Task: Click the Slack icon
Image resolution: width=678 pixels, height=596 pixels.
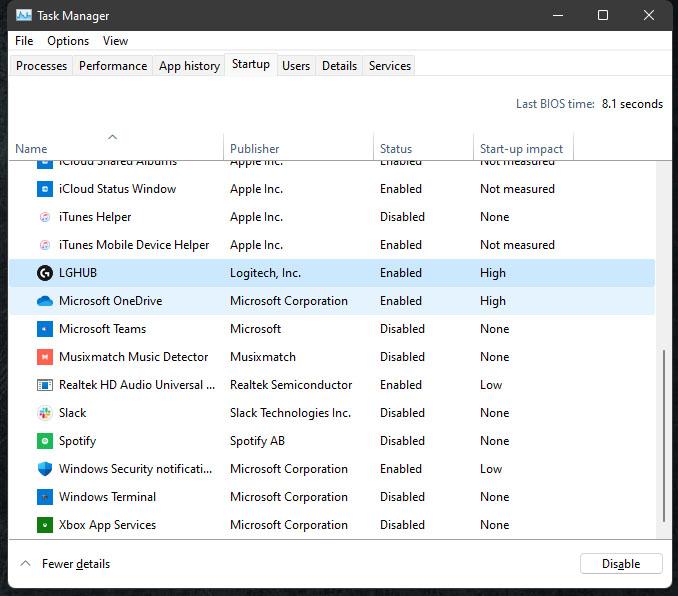Action: pos(45,413)
